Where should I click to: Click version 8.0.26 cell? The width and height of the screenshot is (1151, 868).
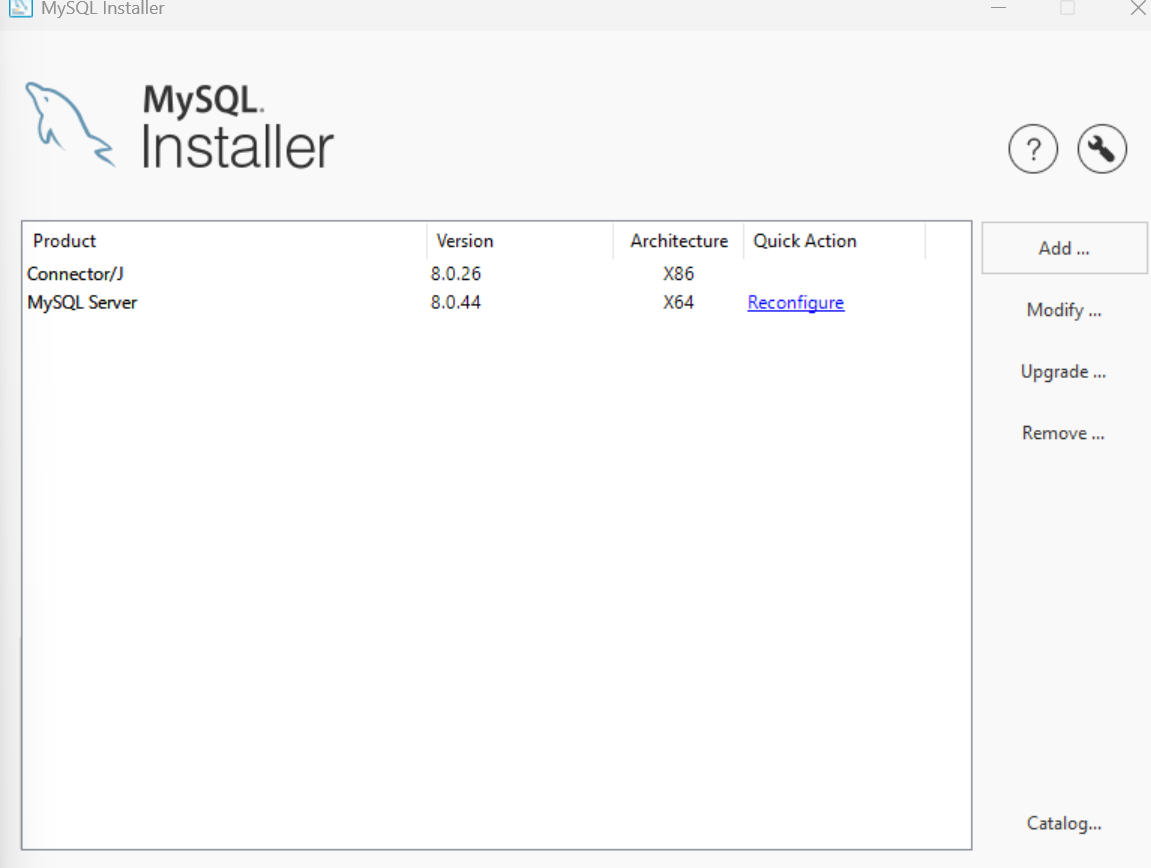point(456,274)
